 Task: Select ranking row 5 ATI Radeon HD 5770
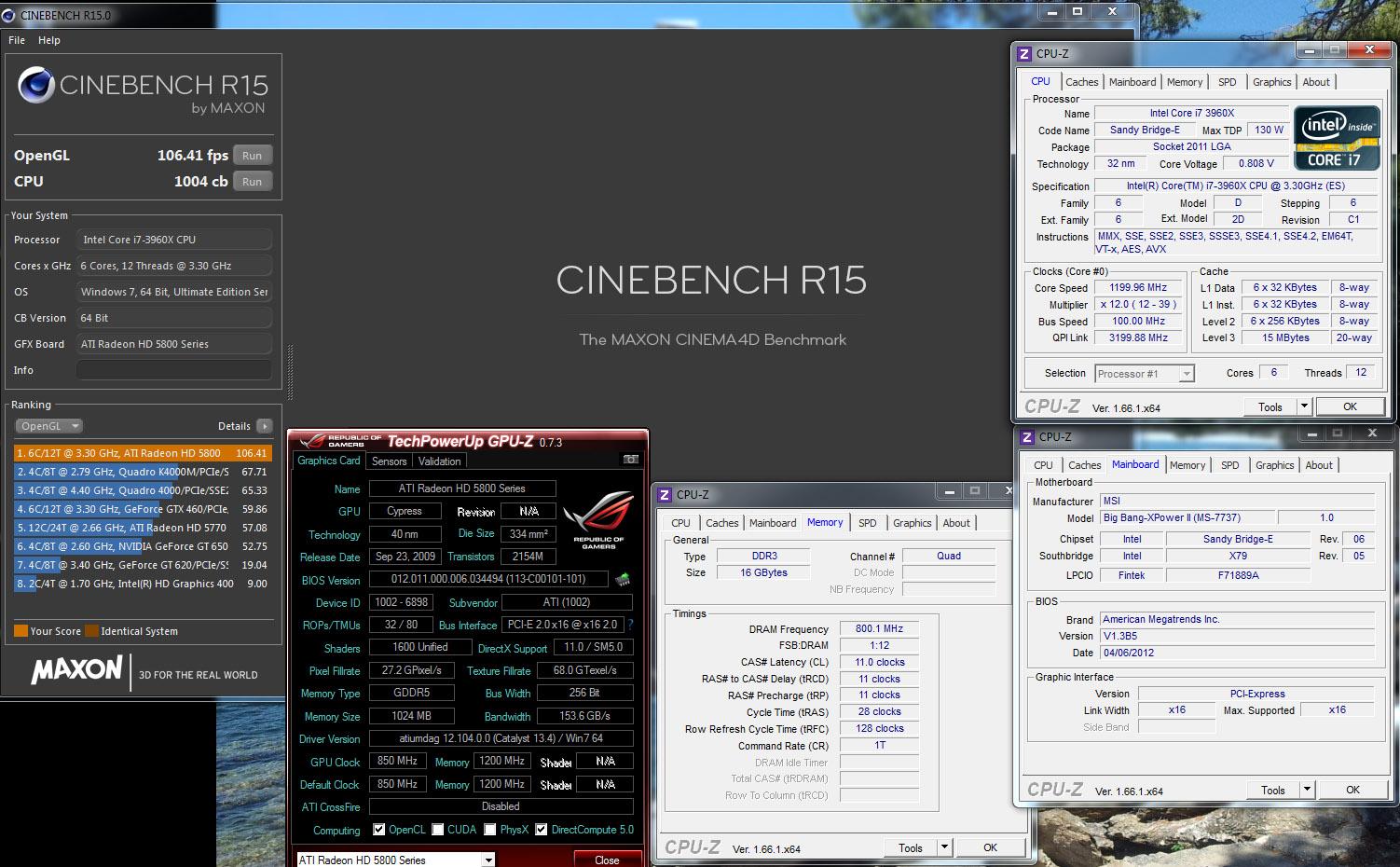[x=143, y=528]
